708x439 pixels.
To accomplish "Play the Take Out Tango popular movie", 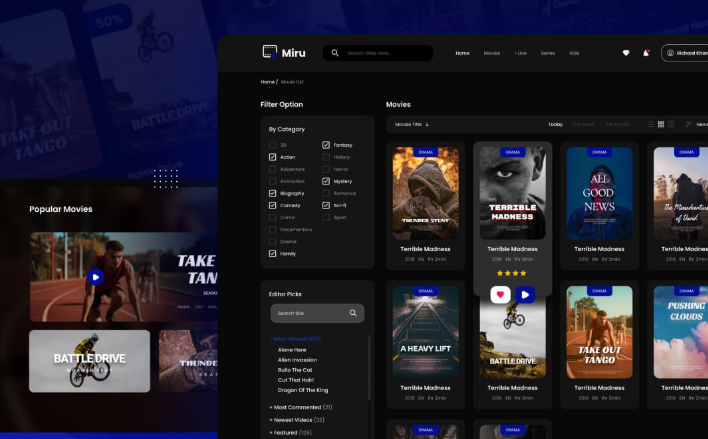I will (94, 277).
